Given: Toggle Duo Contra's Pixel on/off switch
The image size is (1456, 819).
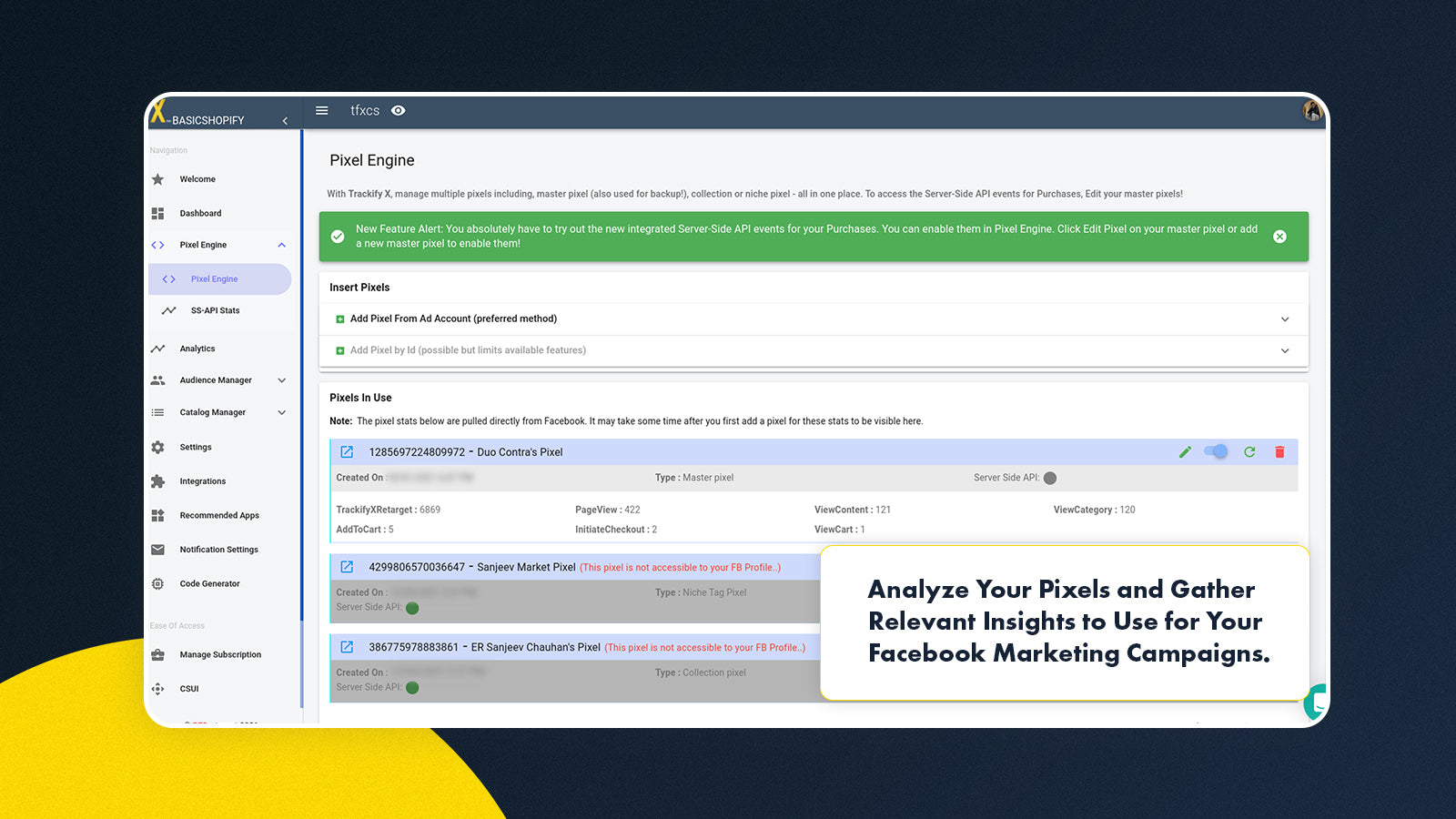Looking at the screenshot, I should point(1216,451).
